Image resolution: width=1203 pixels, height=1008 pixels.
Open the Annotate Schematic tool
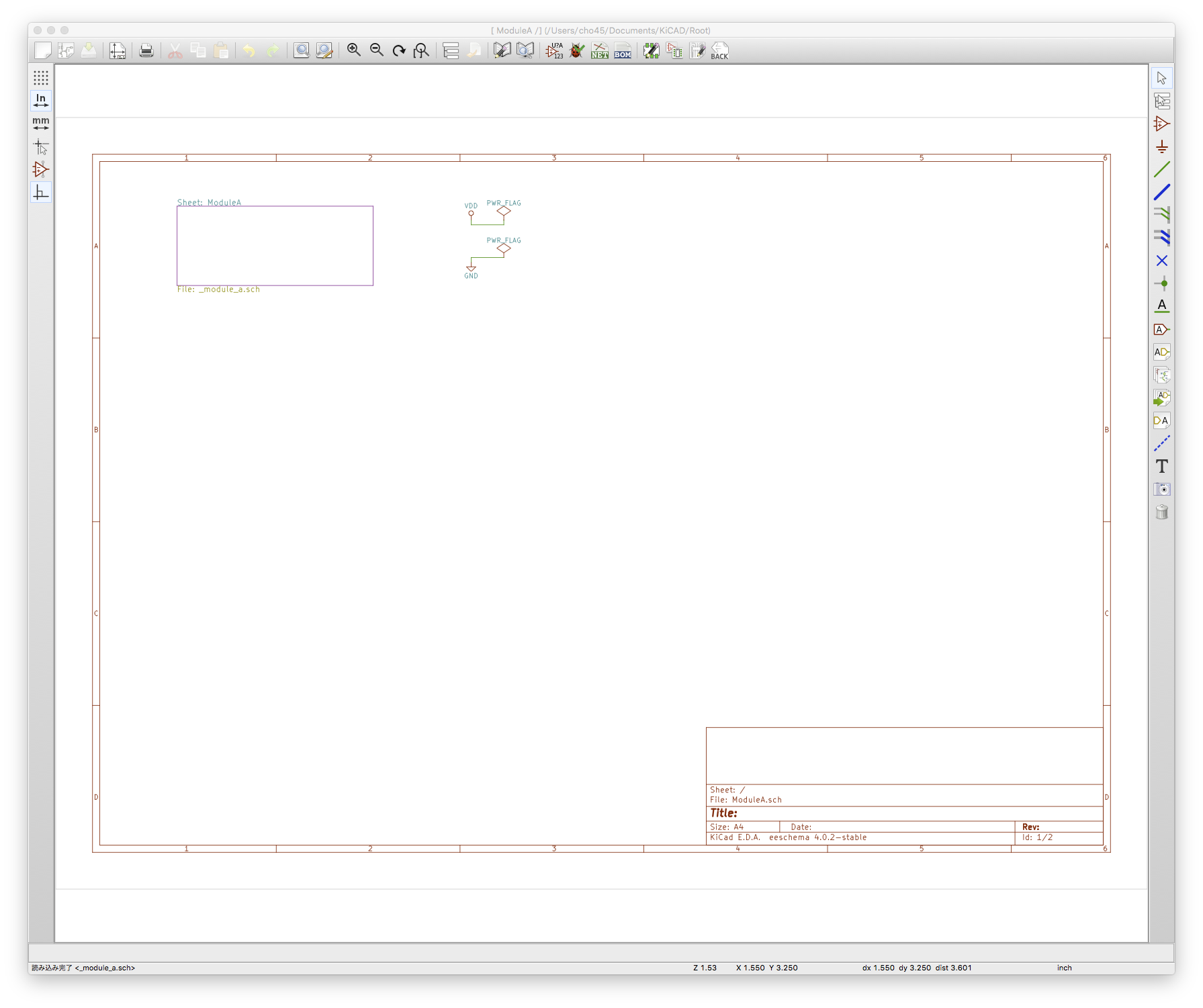(x=554, y=51)
